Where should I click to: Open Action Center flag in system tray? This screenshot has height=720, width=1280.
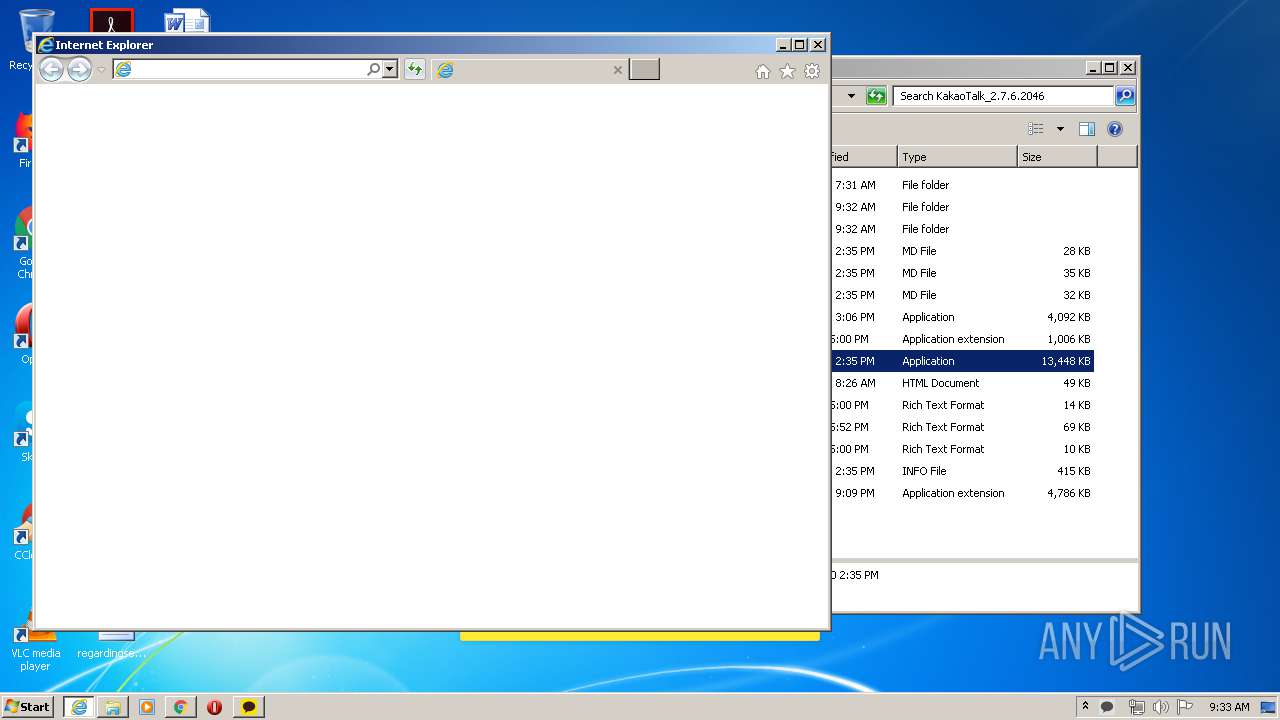[1185, 706]
